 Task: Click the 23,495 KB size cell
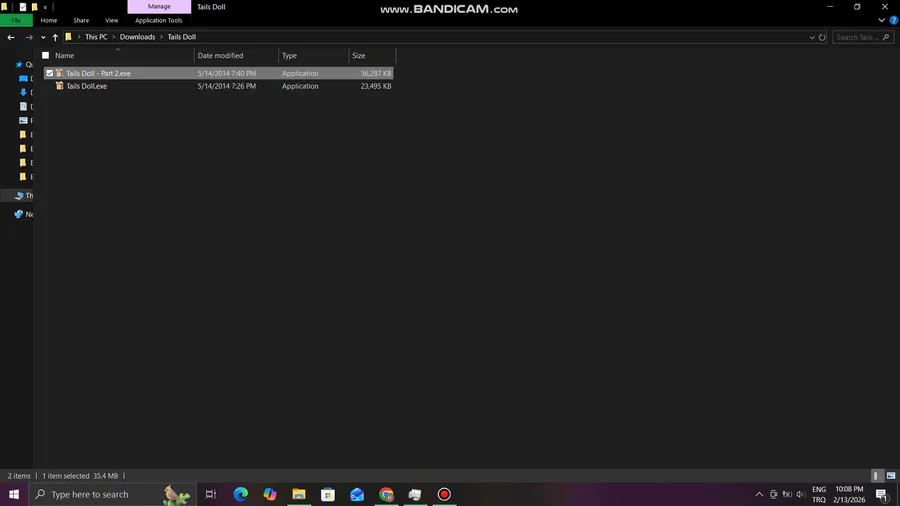pyautogui.click(x=376, y=86)
